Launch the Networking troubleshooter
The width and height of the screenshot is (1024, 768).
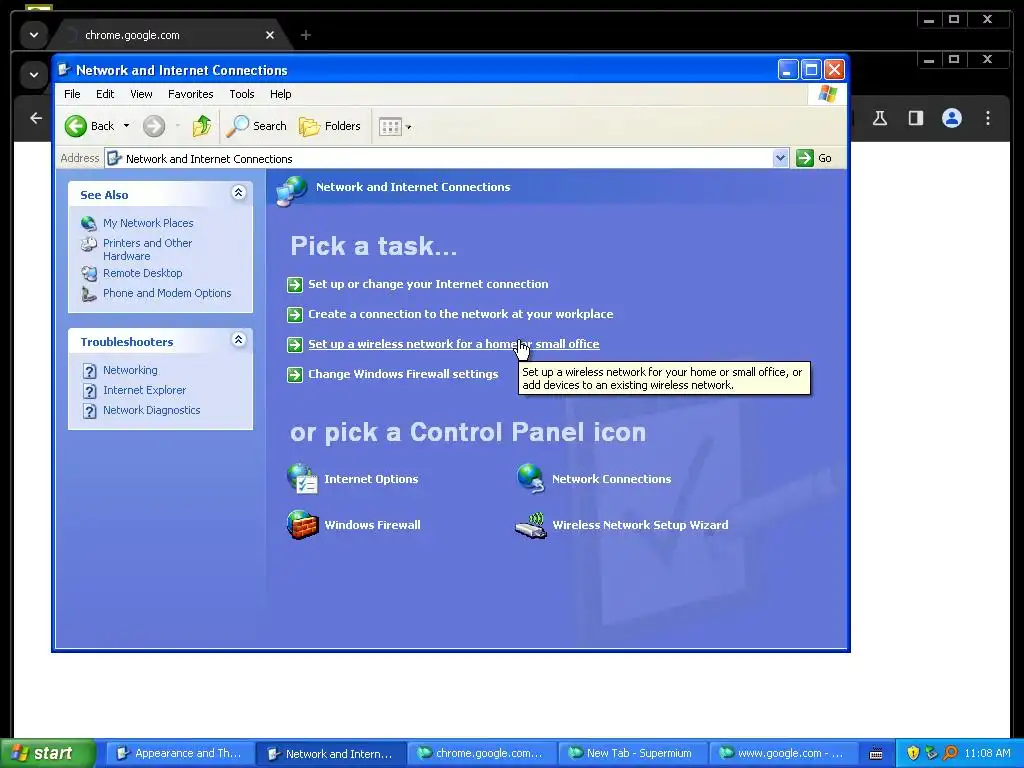[x=130, y=370]
